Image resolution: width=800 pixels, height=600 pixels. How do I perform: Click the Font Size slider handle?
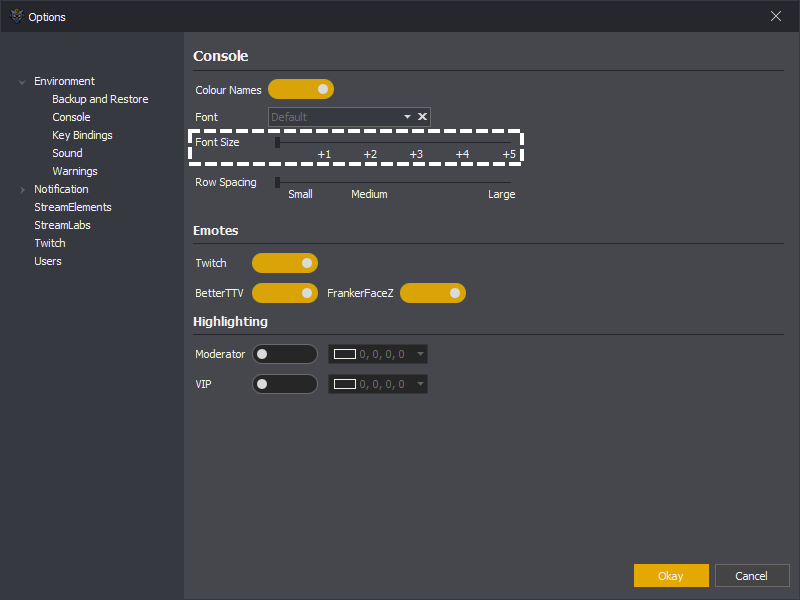tap(278, 142)
